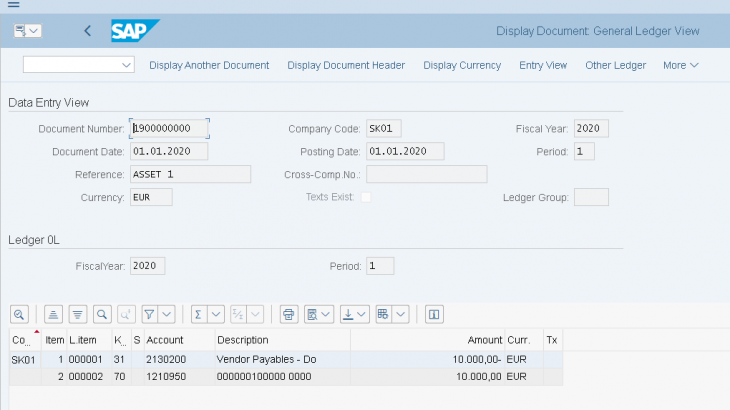Screen dimensions: 730x410
Task: Click Display Currency
Action: [462, 65]
